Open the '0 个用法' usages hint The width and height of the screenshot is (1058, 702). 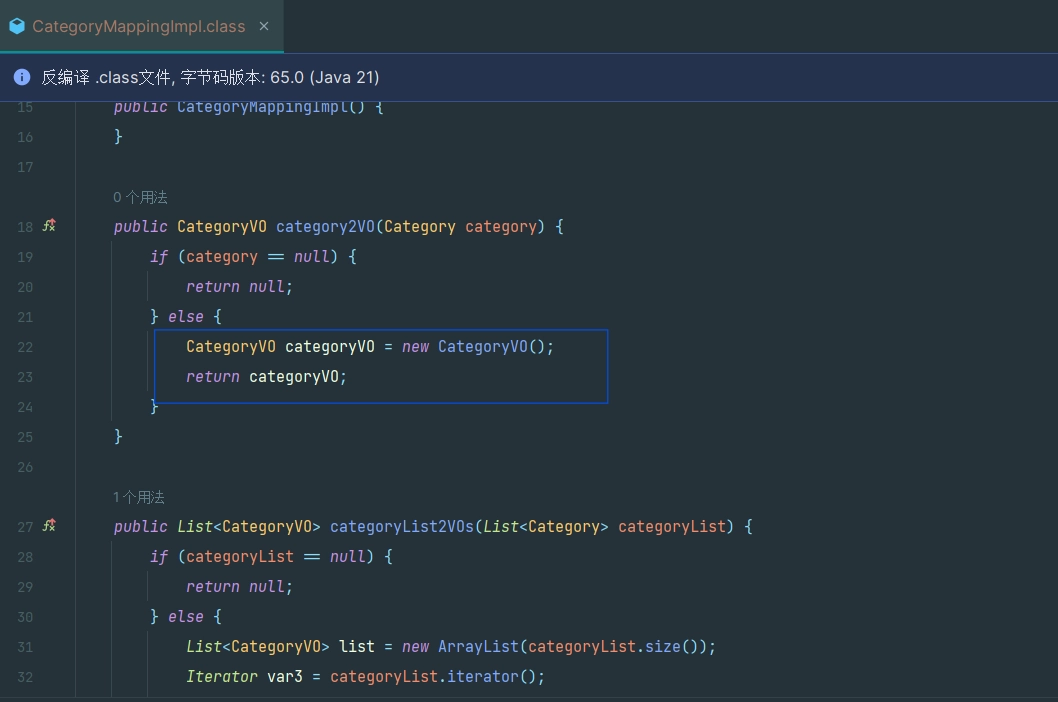[141, 198]
